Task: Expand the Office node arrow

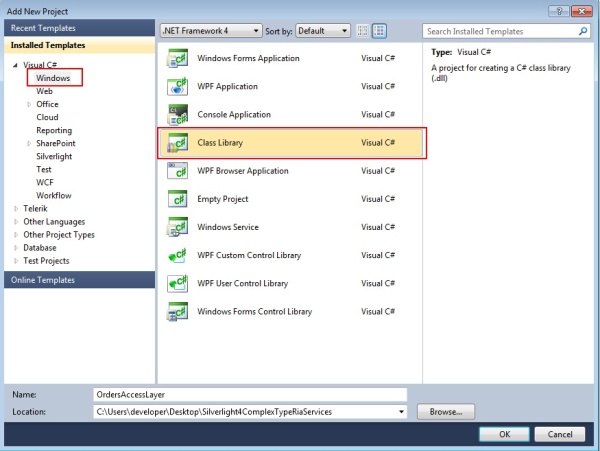Action: click(x=29, y=104)
